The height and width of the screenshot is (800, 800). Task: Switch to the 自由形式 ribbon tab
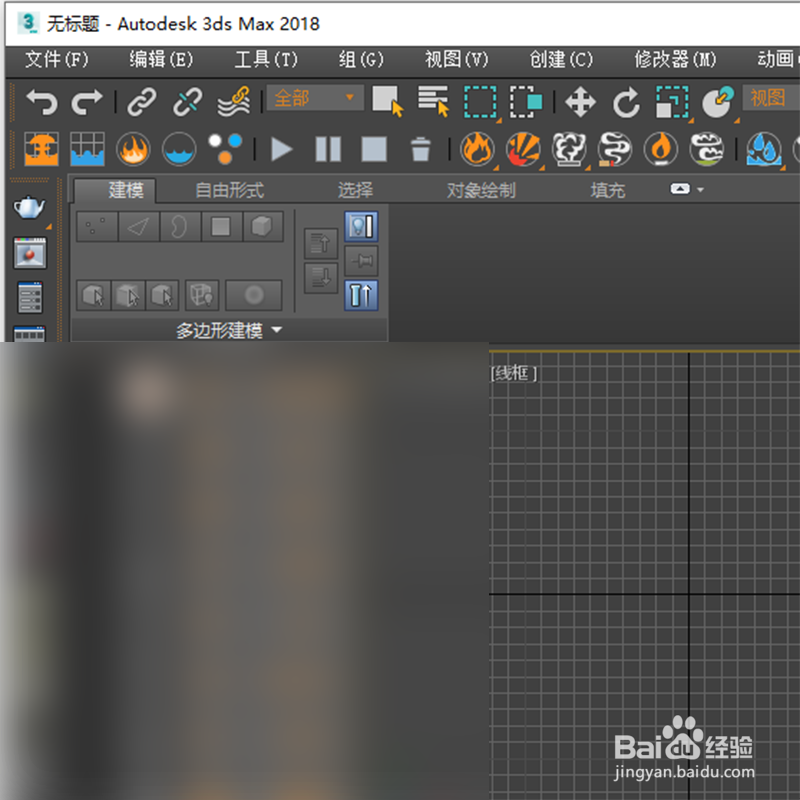(x=230, y=190)
